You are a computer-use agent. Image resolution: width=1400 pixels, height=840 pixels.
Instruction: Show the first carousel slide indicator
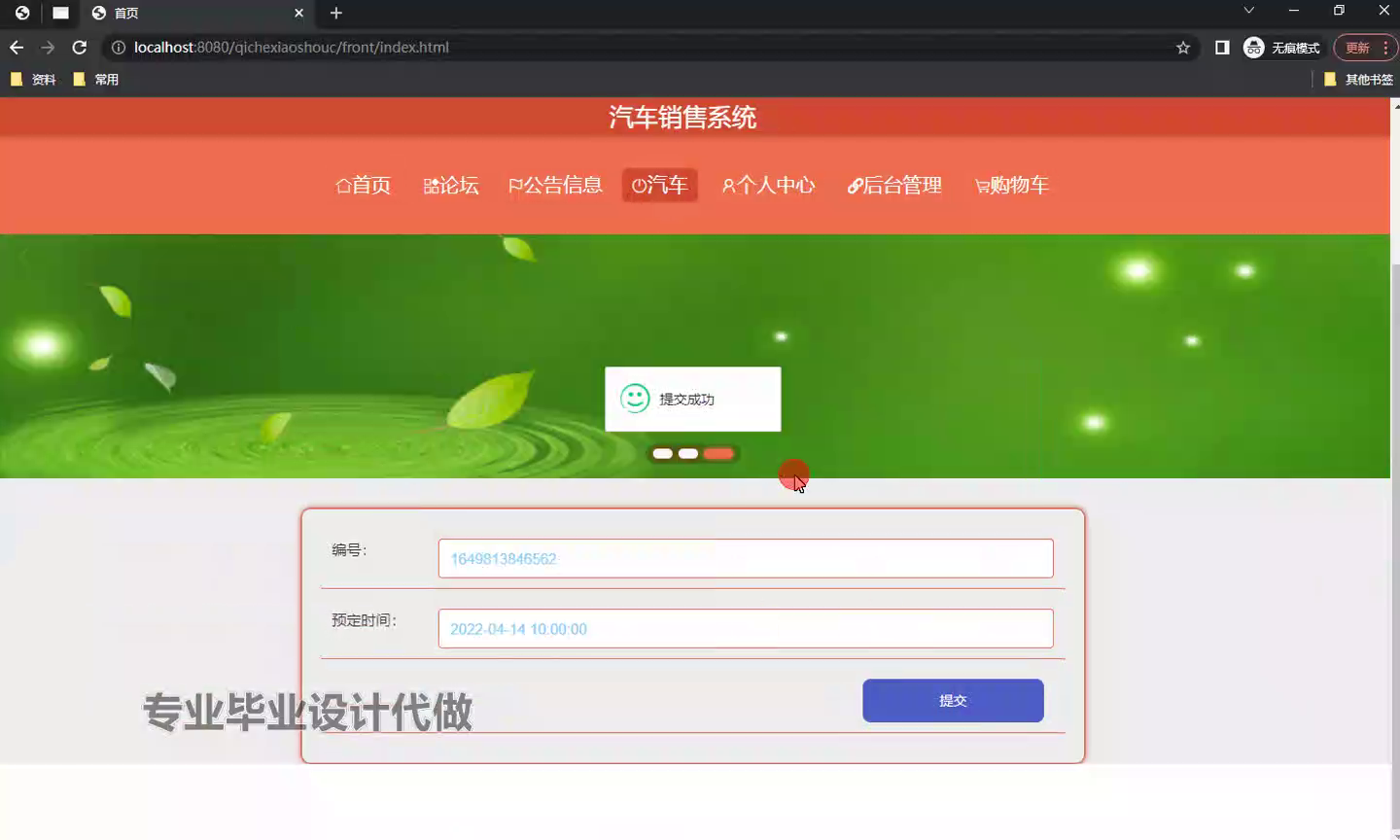(663, 454)
